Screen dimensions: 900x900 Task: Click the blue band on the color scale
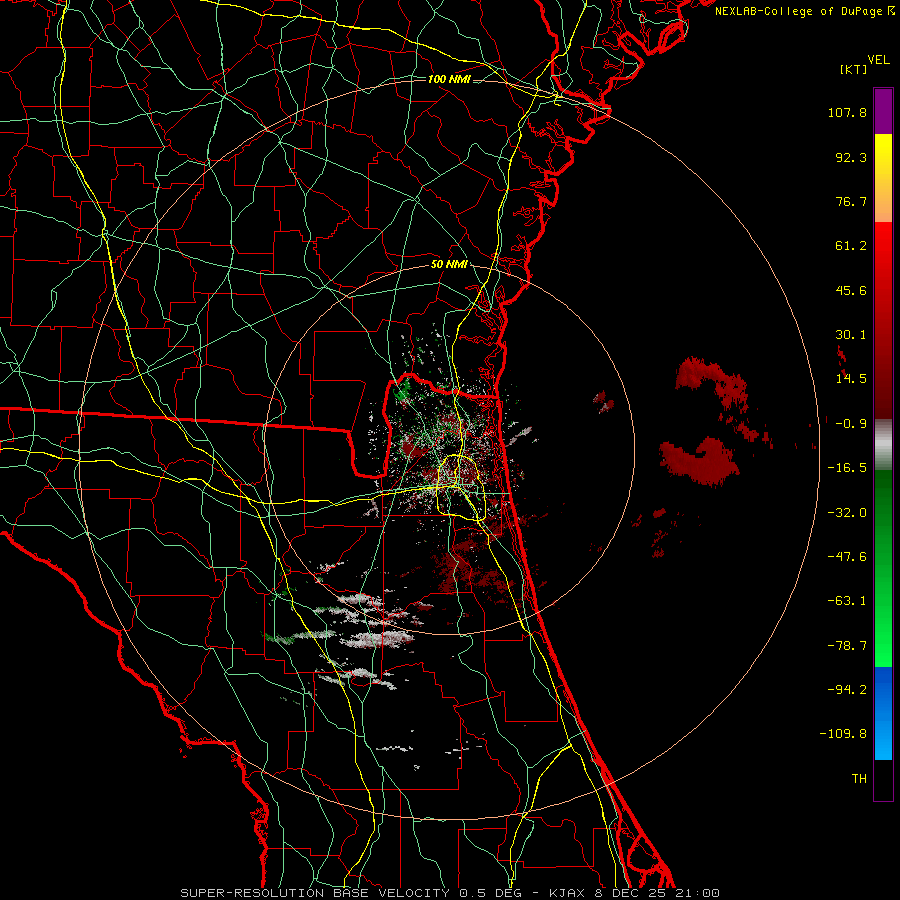coord(883,713)
